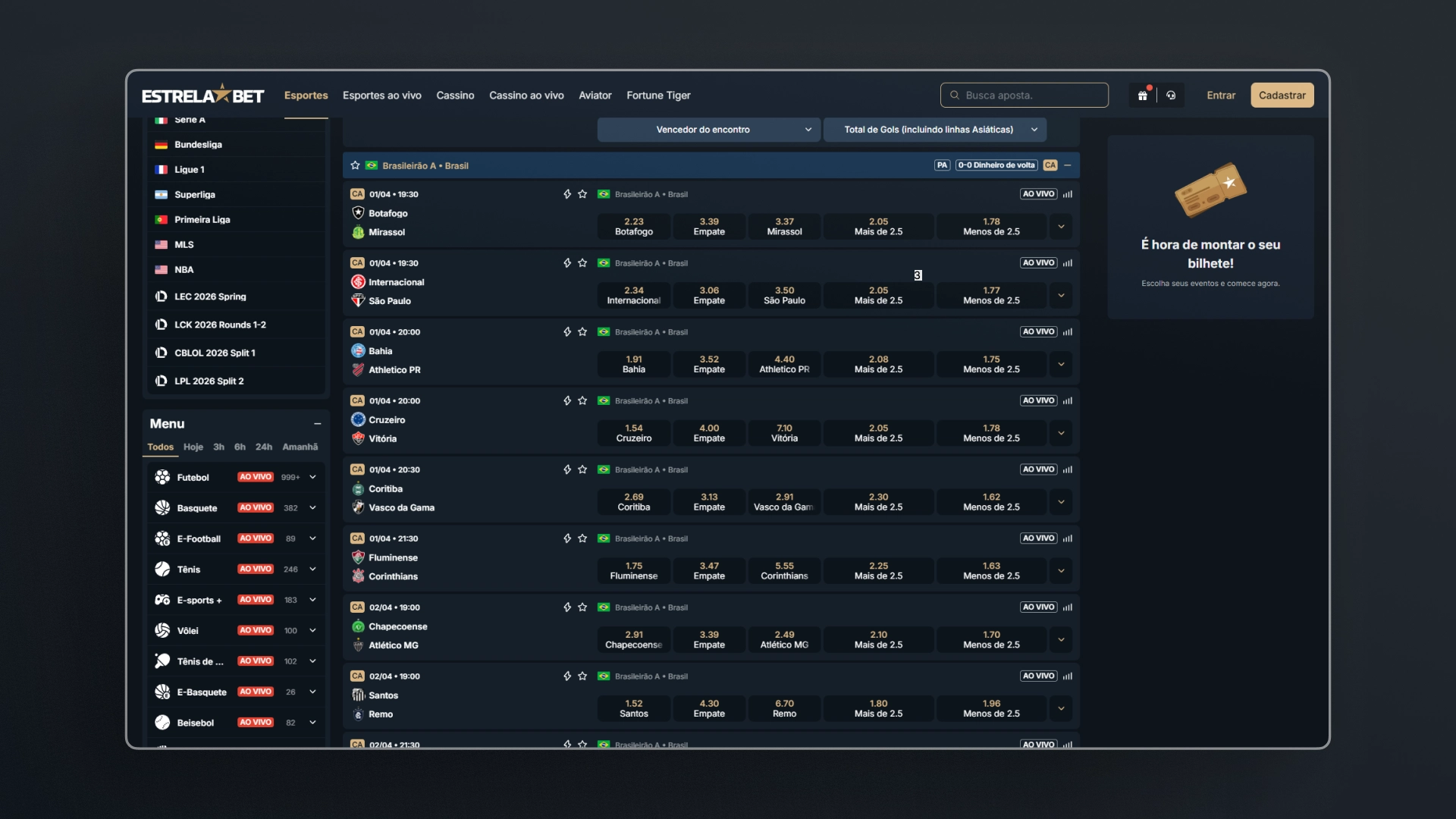Open the support headset icon

click(1171, 96)
